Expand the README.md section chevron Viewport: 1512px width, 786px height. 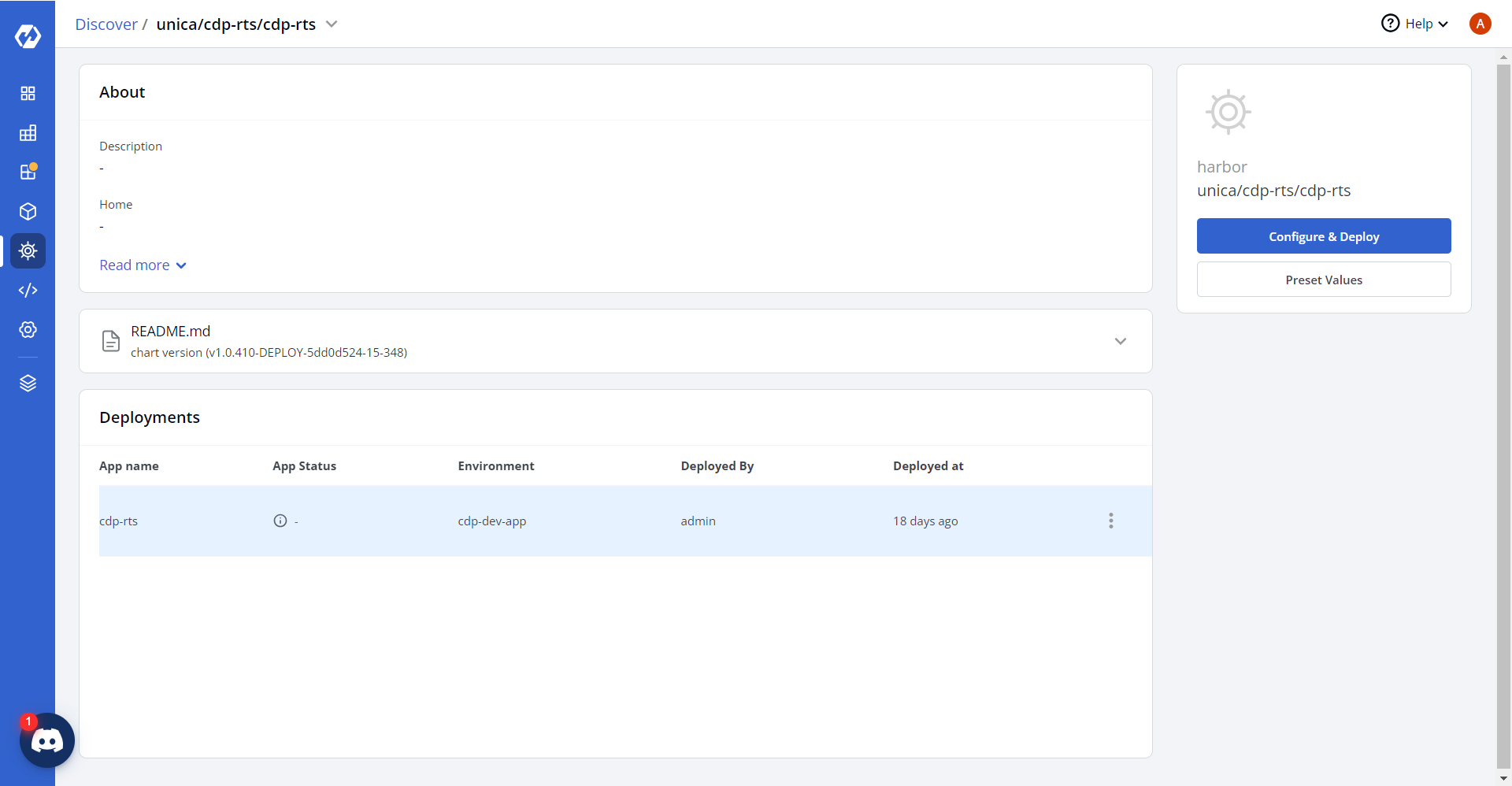[1121, 341]
